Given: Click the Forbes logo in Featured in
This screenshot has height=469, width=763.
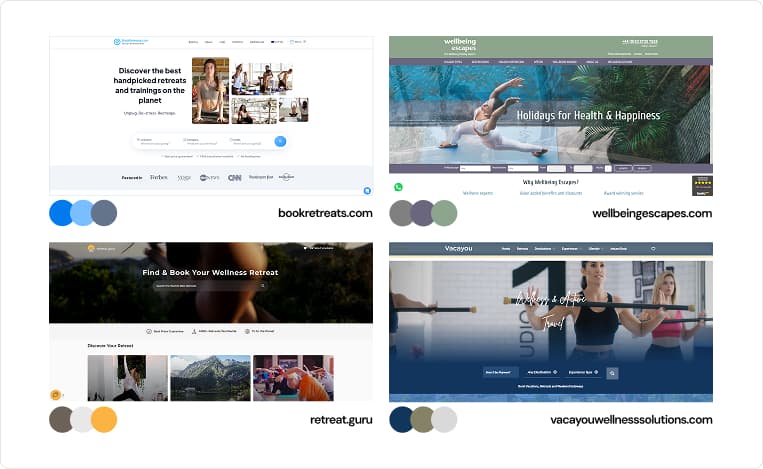Looking at the screenshot, I should [x=159, y=177].
